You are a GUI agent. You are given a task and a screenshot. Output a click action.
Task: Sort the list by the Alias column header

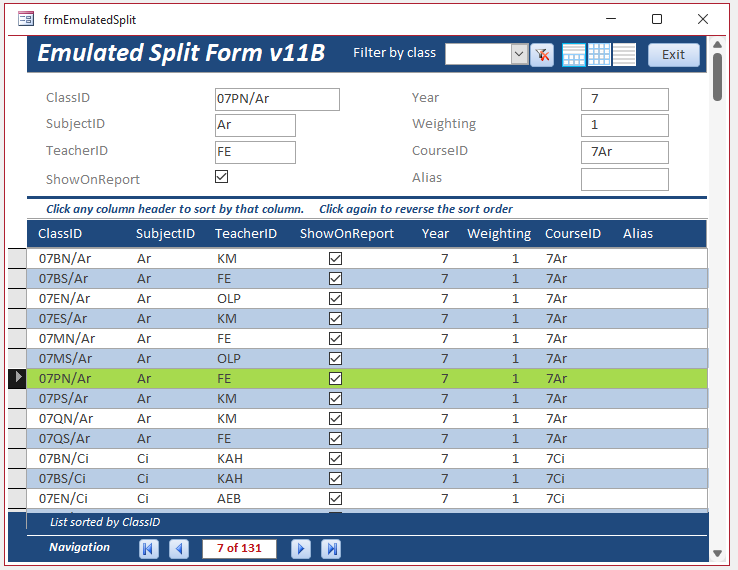tap(638, 233)
